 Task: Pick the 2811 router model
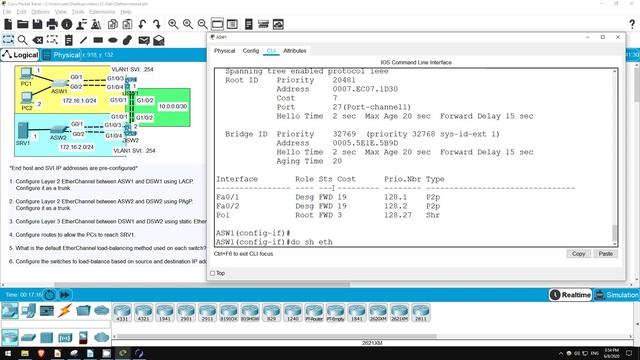(420, 313)
